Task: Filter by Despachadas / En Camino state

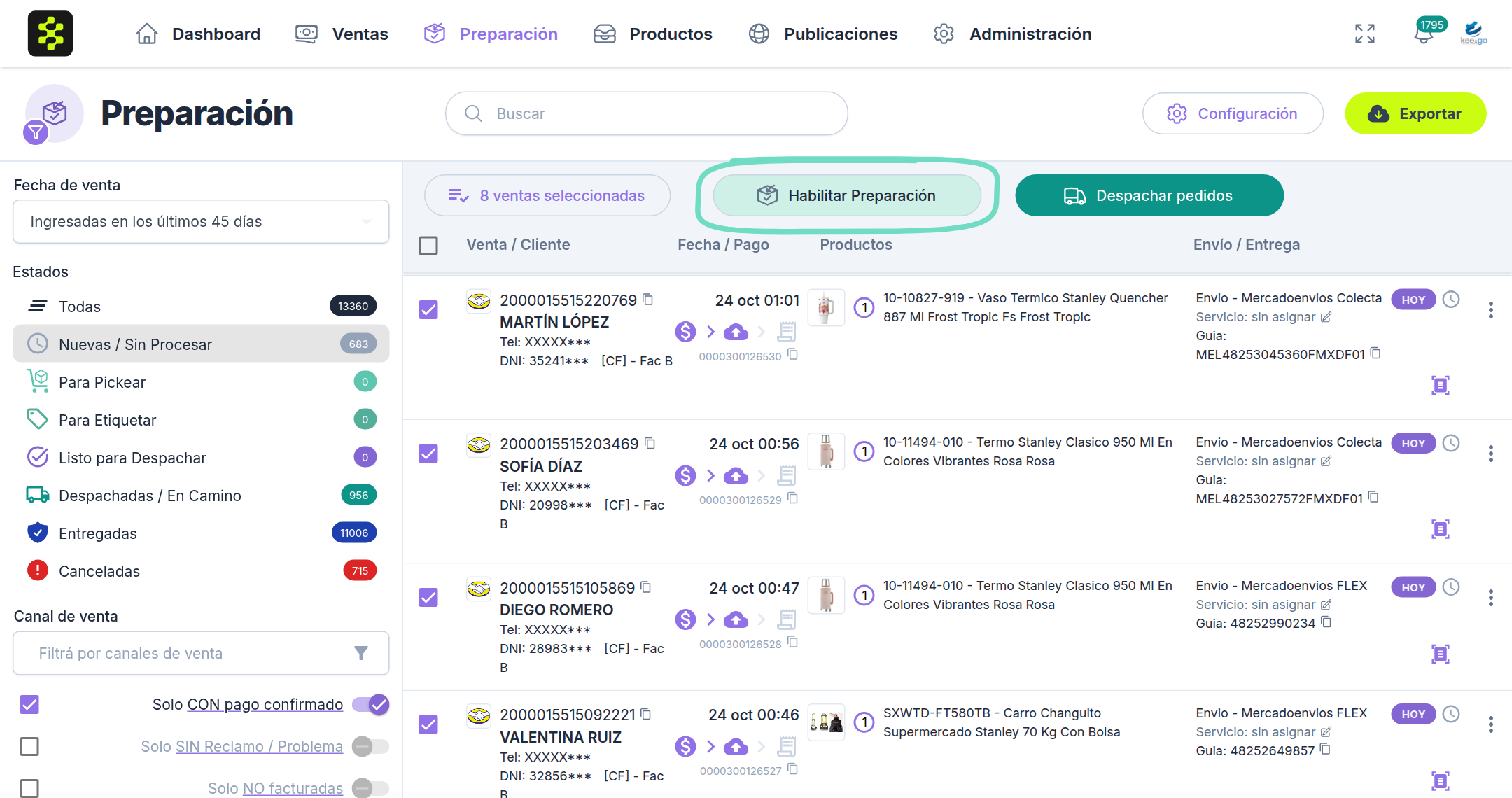Action: pos(201,496)
